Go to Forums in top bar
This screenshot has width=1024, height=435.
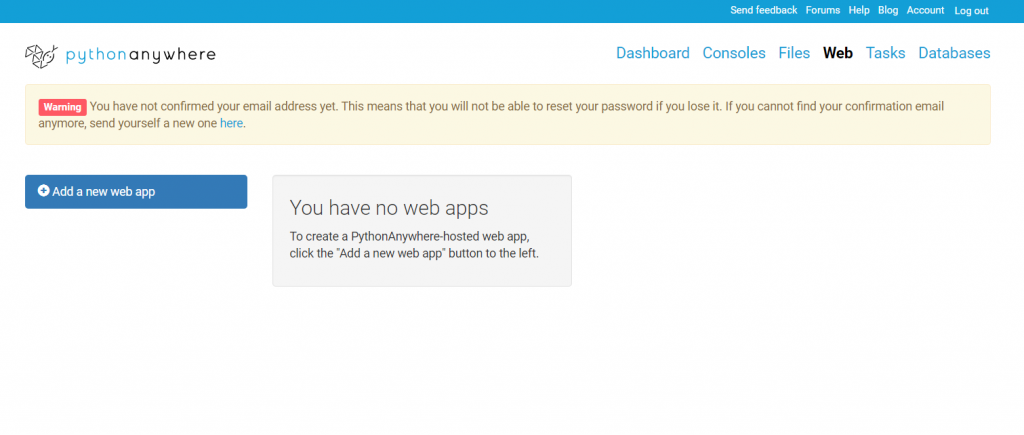tap(823, 10)
